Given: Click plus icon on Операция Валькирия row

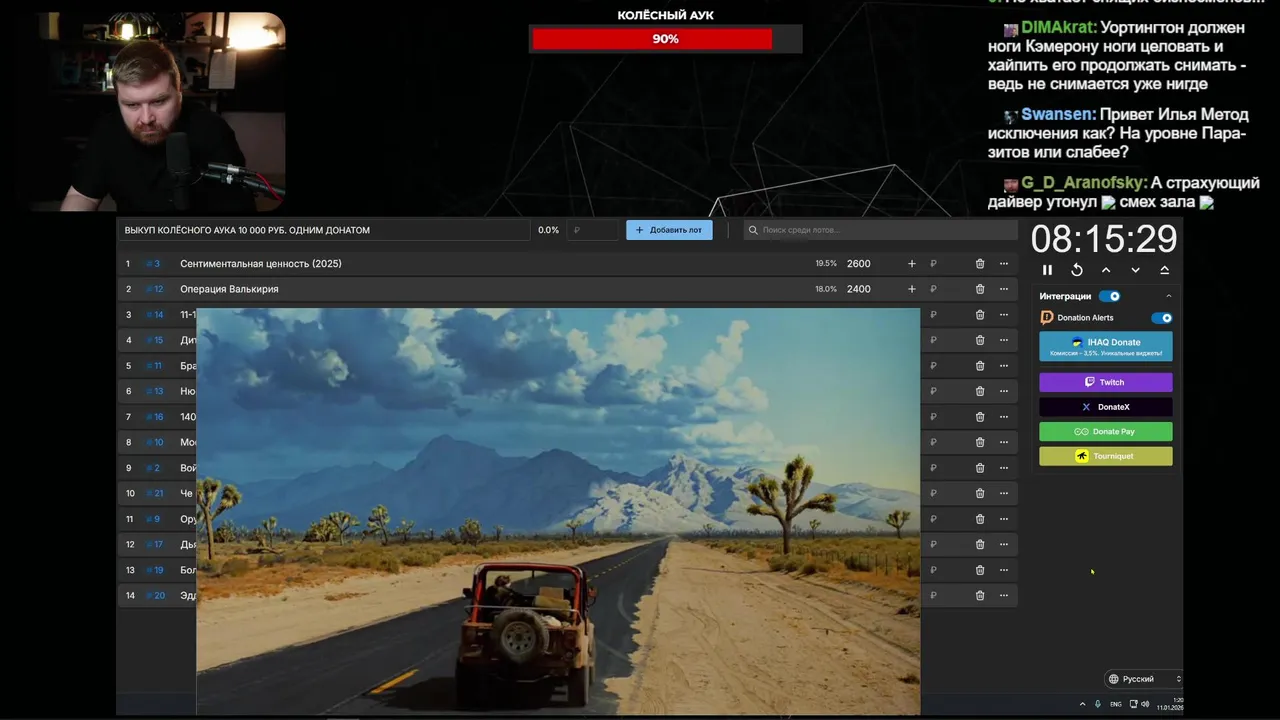Looking at the screenshot, I should pyautogui.click(x=911, y=289).
